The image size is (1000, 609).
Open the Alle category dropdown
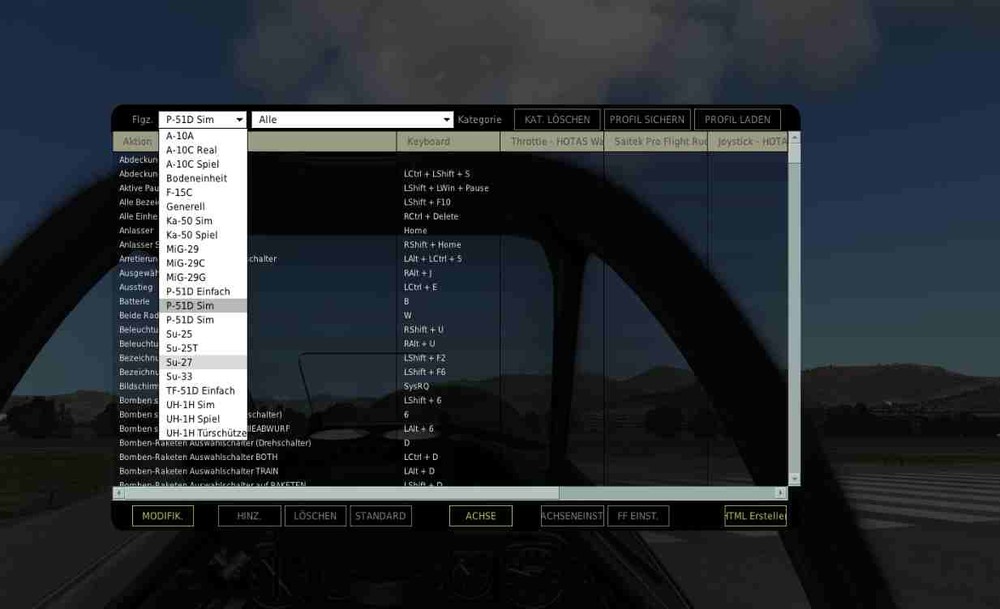pyautogui.click(x=352, y=119)
